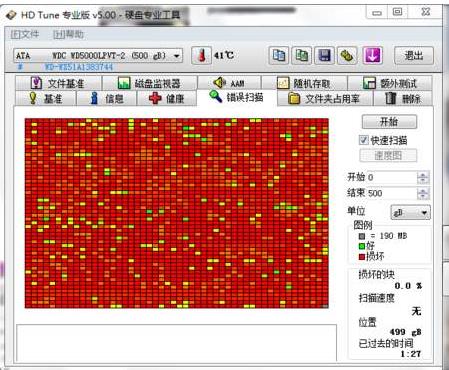This screenshot has width=449, height=370.
Task: Toggle the 快速扫描 checkbox
Action: (x=363, y=140)
